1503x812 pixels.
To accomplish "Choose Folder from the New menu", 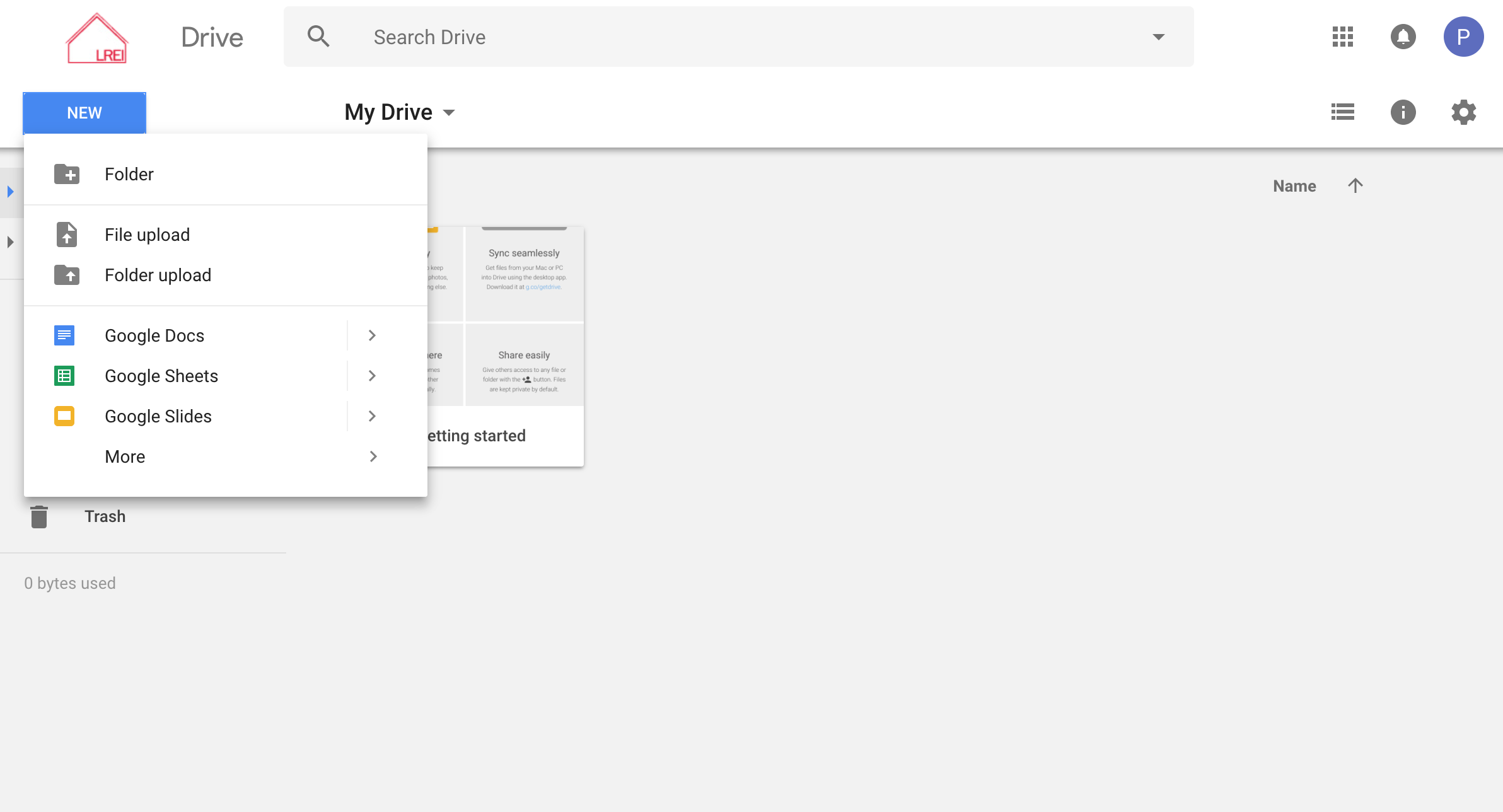I will pos(129,174).
